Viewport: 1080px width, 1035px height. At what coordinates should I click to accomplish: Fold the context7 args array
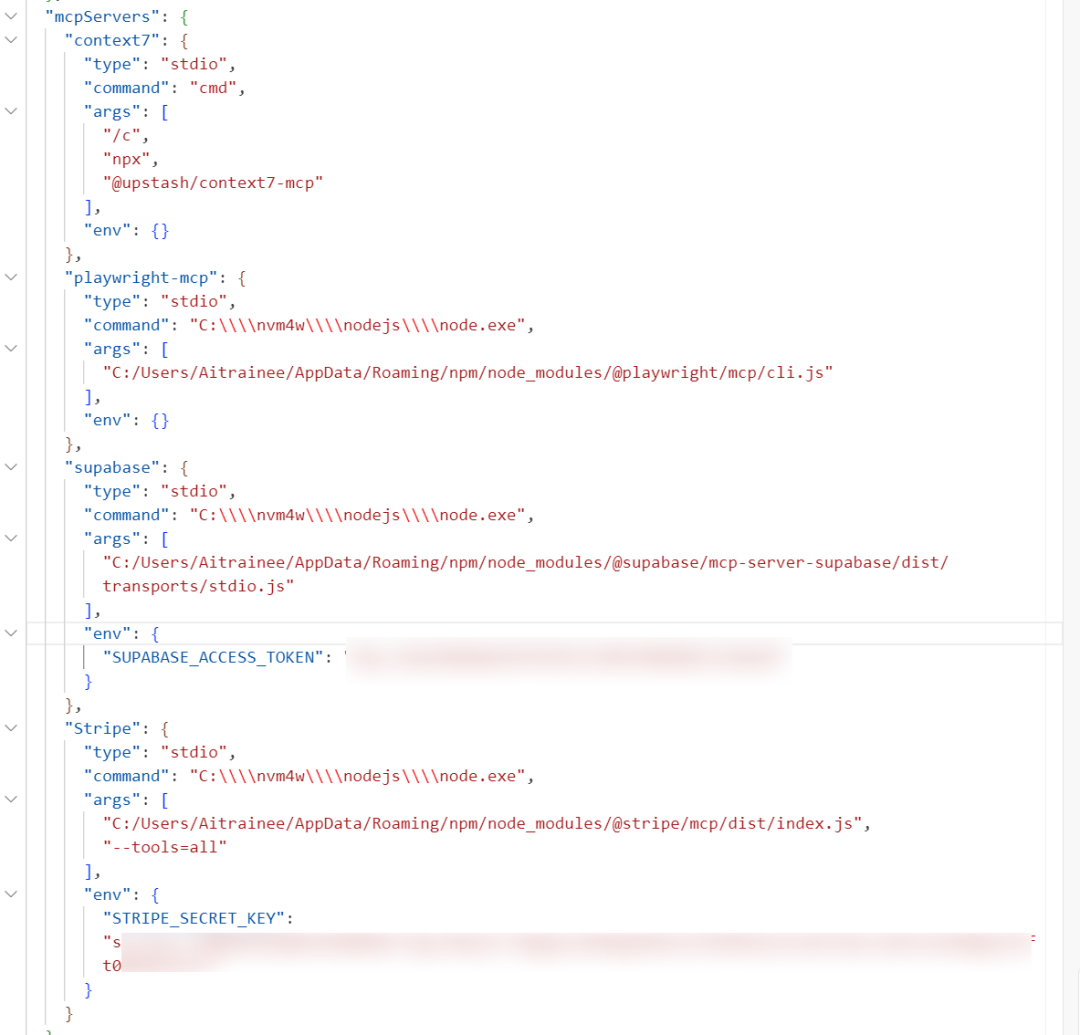11,111
